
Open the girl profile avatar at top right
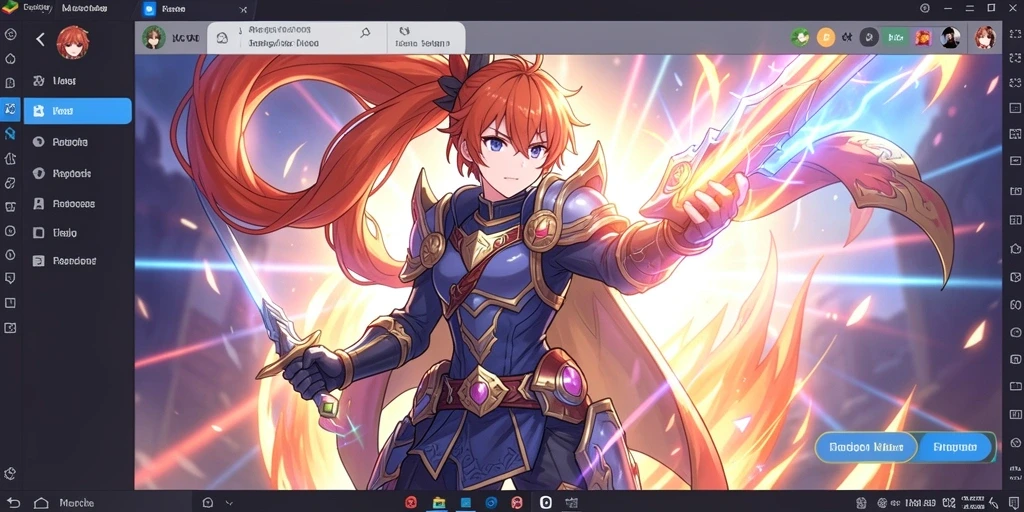(985, 37)
